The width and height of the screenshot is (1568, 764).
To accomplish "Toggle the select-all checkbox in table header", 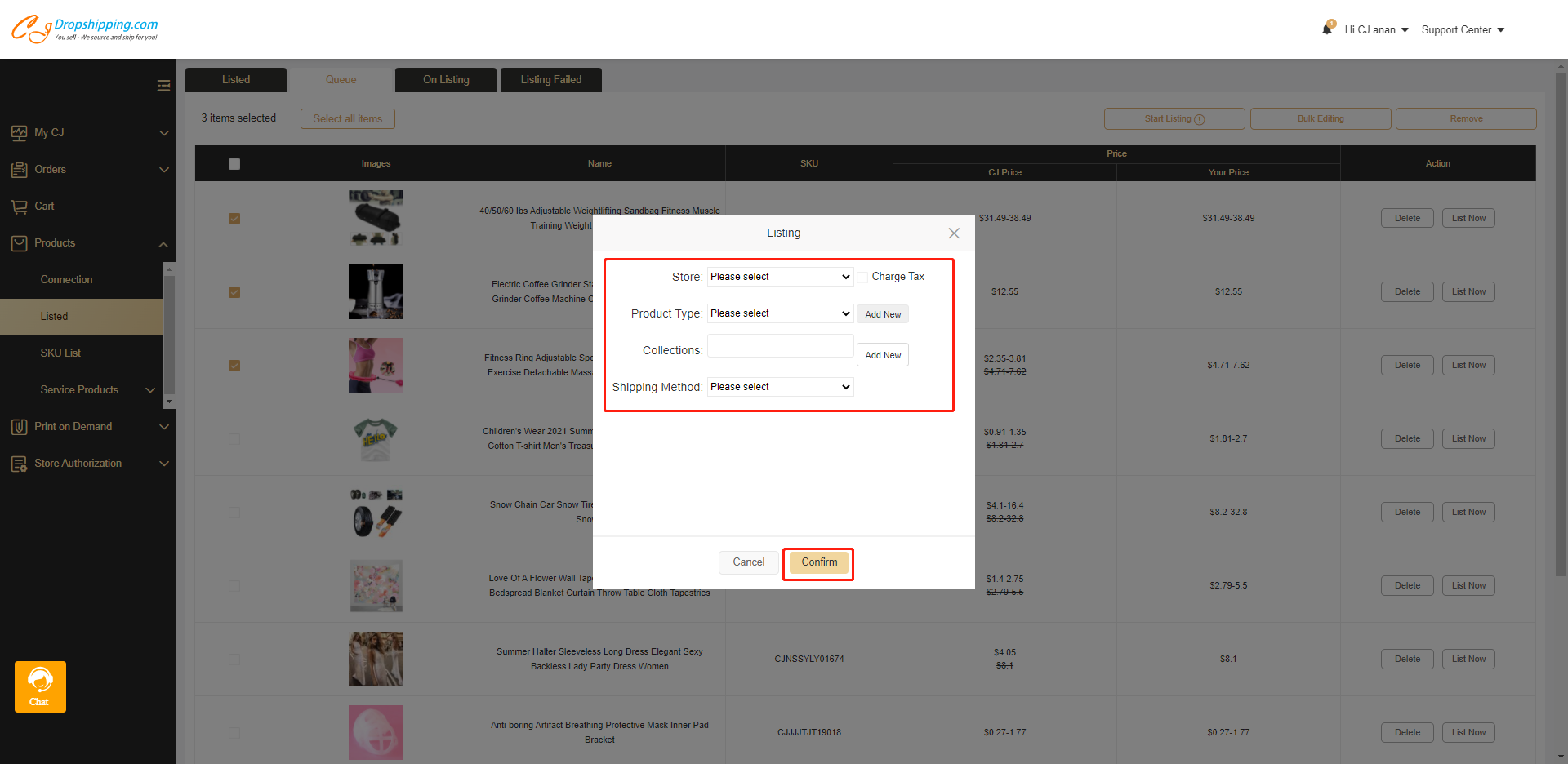I will [234, 164].
